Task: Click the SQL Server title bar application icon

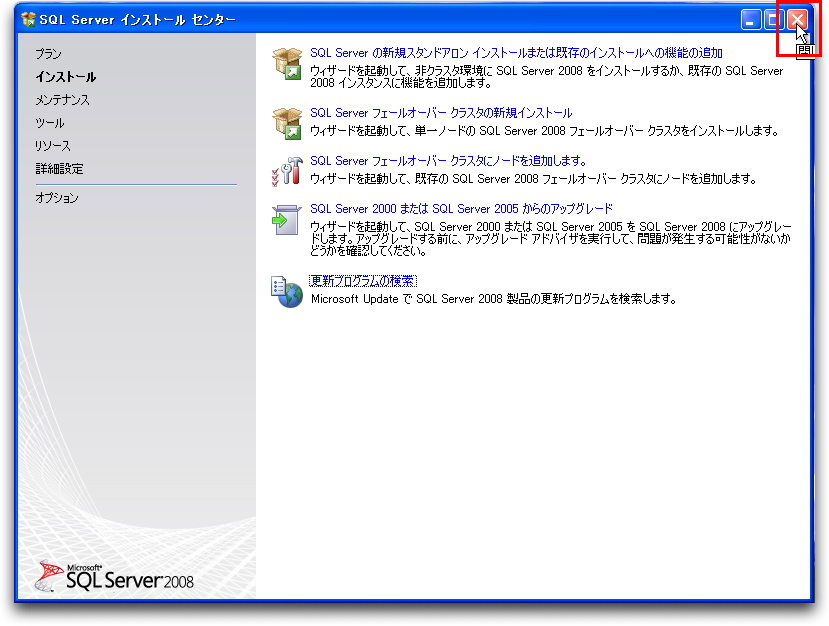Action: [x=29, y=20]
